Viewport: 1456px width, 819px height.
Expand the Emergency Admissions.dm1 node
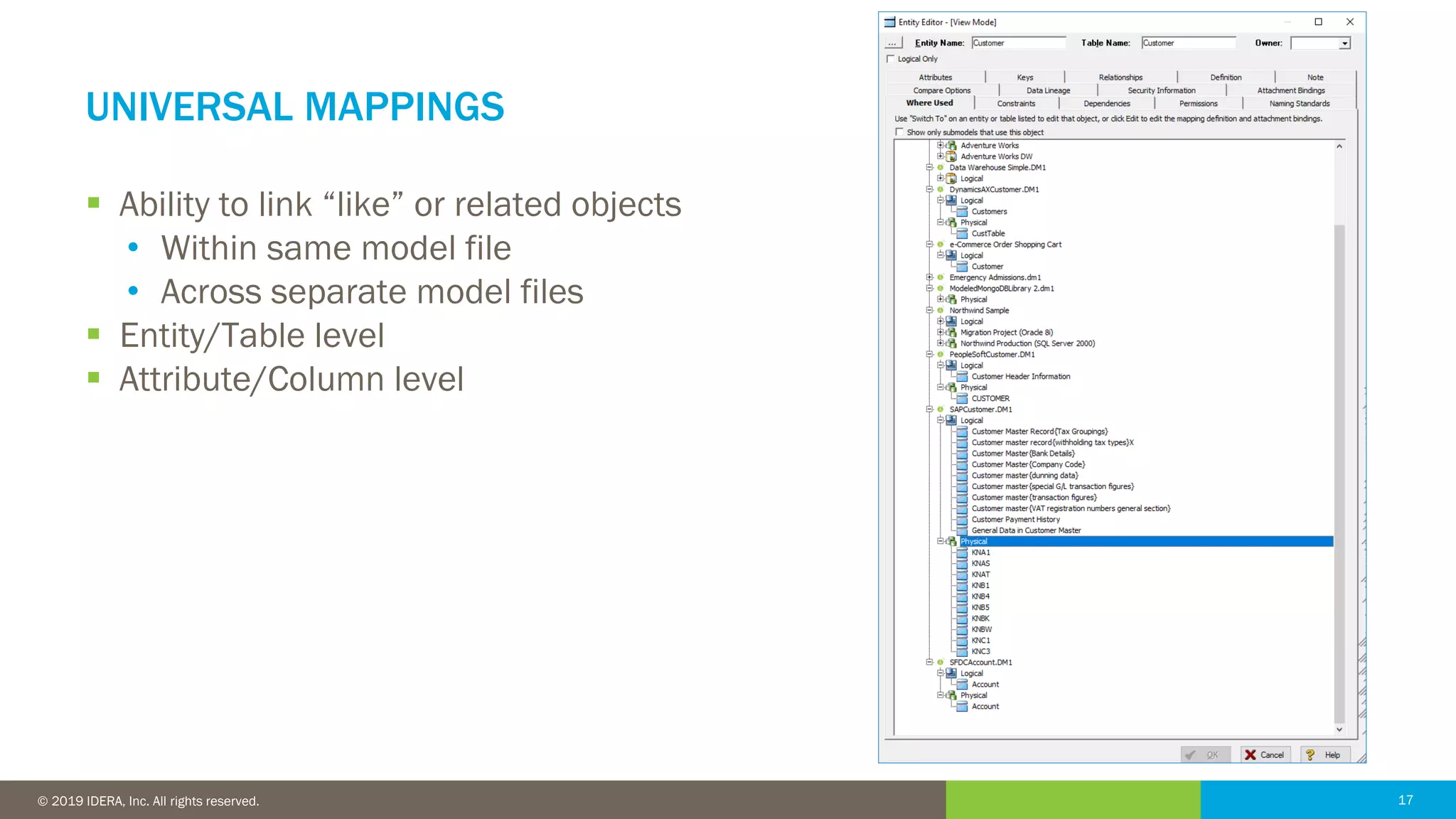[x=929, y=277]
